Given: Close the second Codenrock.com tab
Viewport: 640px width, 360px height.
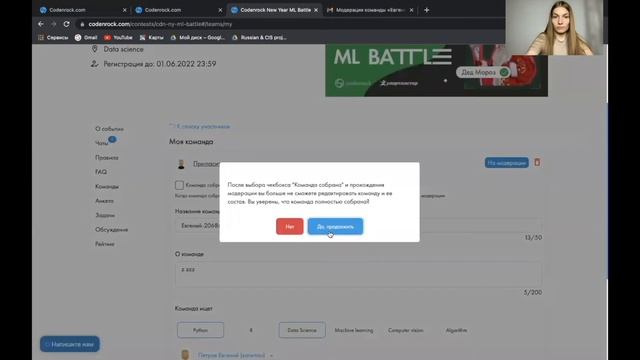Looking at the screenshot, I should point(220,10).
